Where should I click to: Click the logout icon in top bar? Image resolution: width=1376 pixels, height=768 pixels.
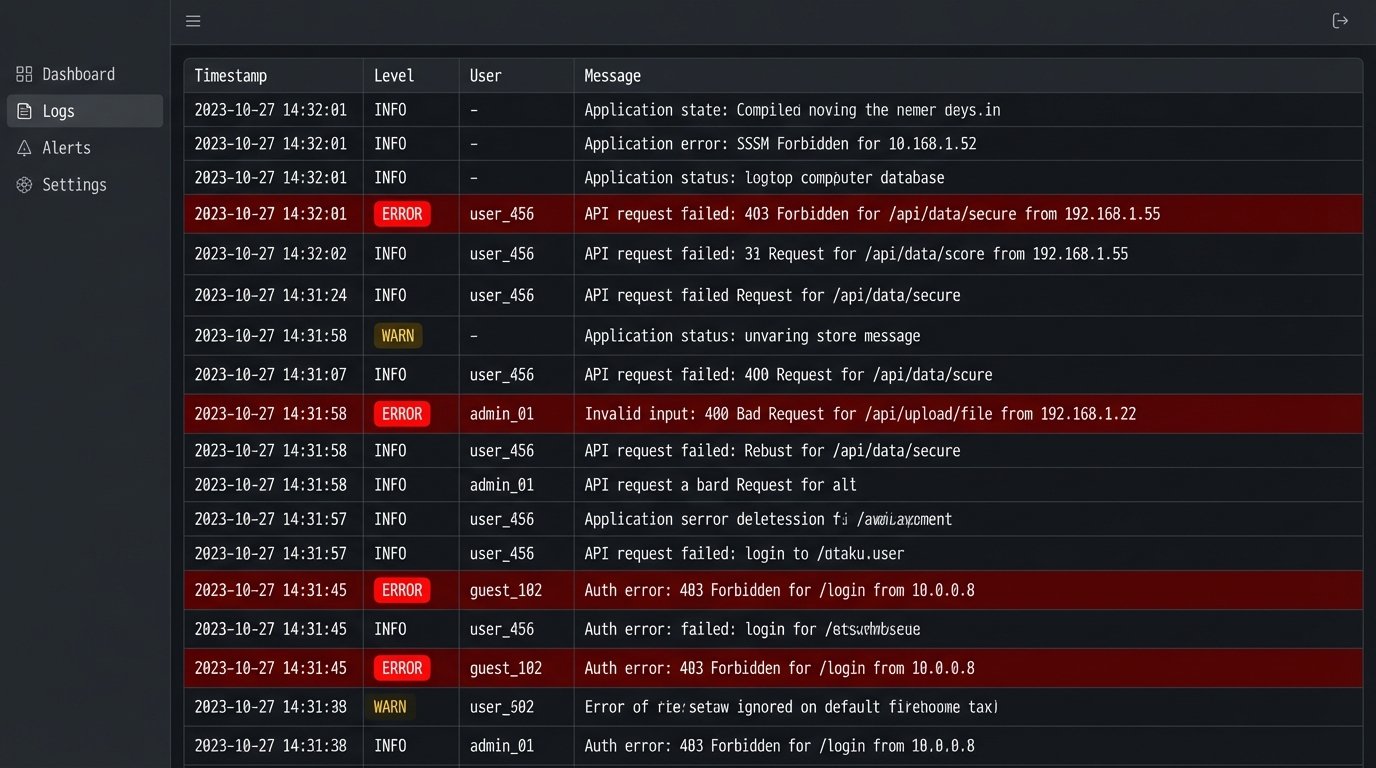pos(1340,21)
